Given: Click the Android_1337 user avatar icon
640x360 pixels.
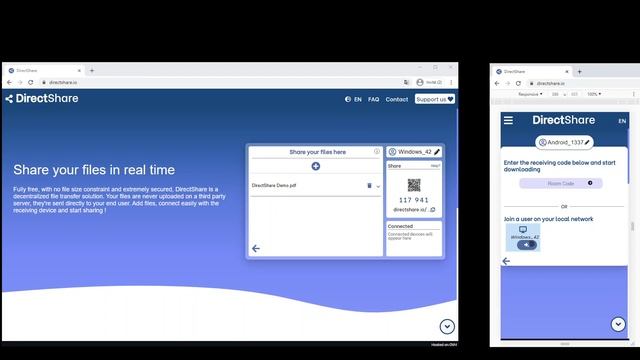Looking at the screenshot, I should [542, 142].
